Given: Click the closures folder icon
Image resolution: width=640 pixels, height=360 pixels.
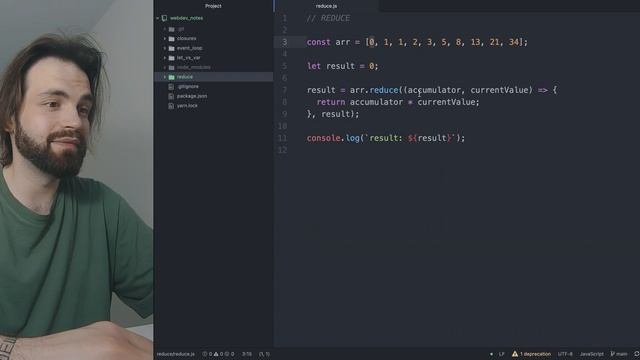Looking at the screenshot, I should pyautogui.click(x=171, y=38).
